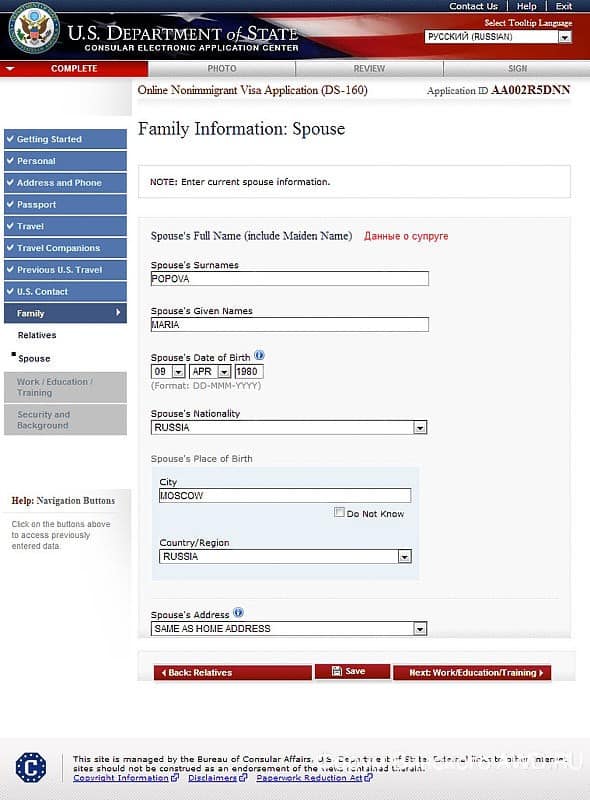Image resolution: width=590 pixels, height=800 pixels.
Task: Switch to the REVIEW tab
Action: pyautogui.click(x=369, y=68)
